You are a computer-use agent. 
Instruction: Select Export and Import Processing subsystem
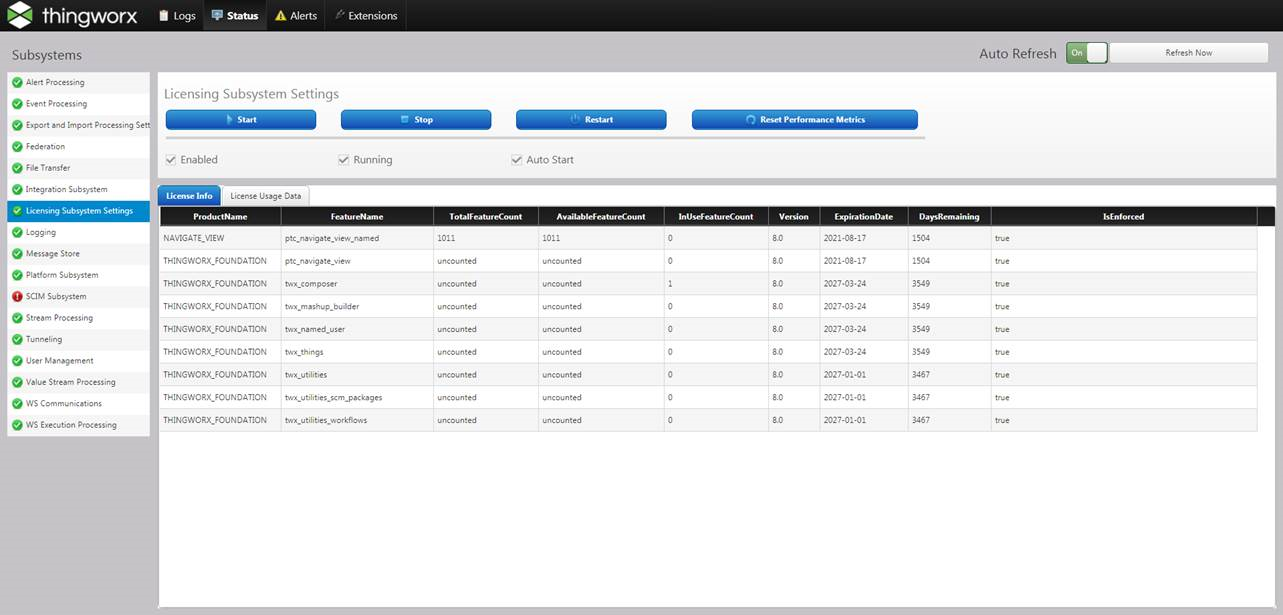click(78, 125)
